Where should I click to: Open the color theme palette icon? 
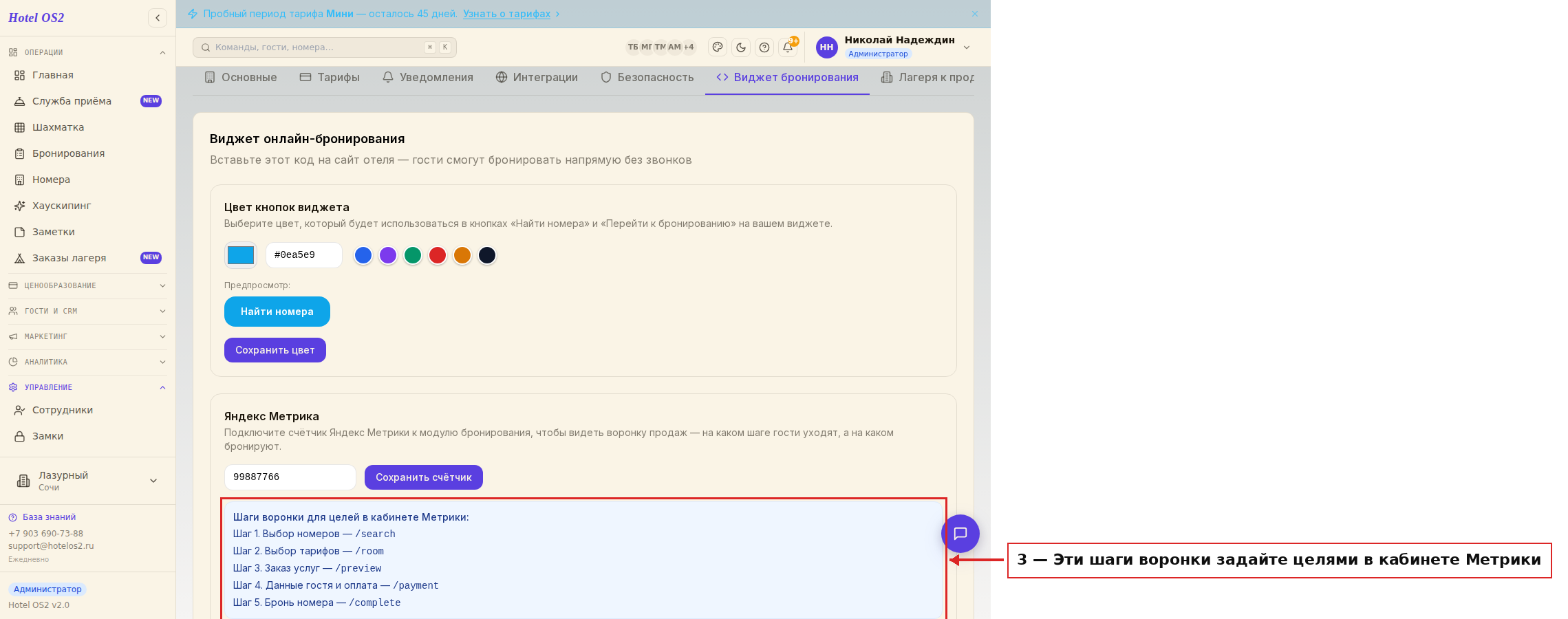pos(718,47)
